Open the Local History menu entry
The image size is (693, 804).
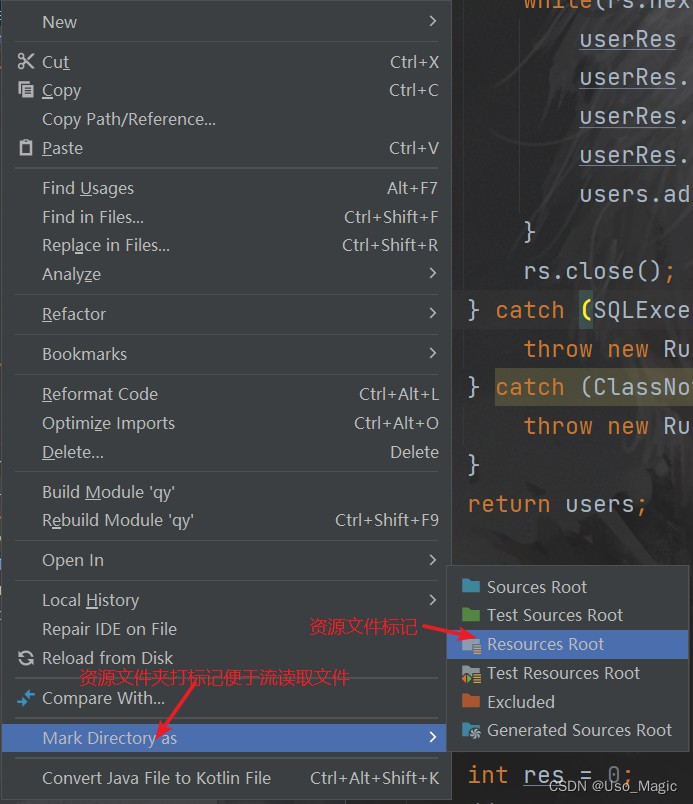coord(226,600)
